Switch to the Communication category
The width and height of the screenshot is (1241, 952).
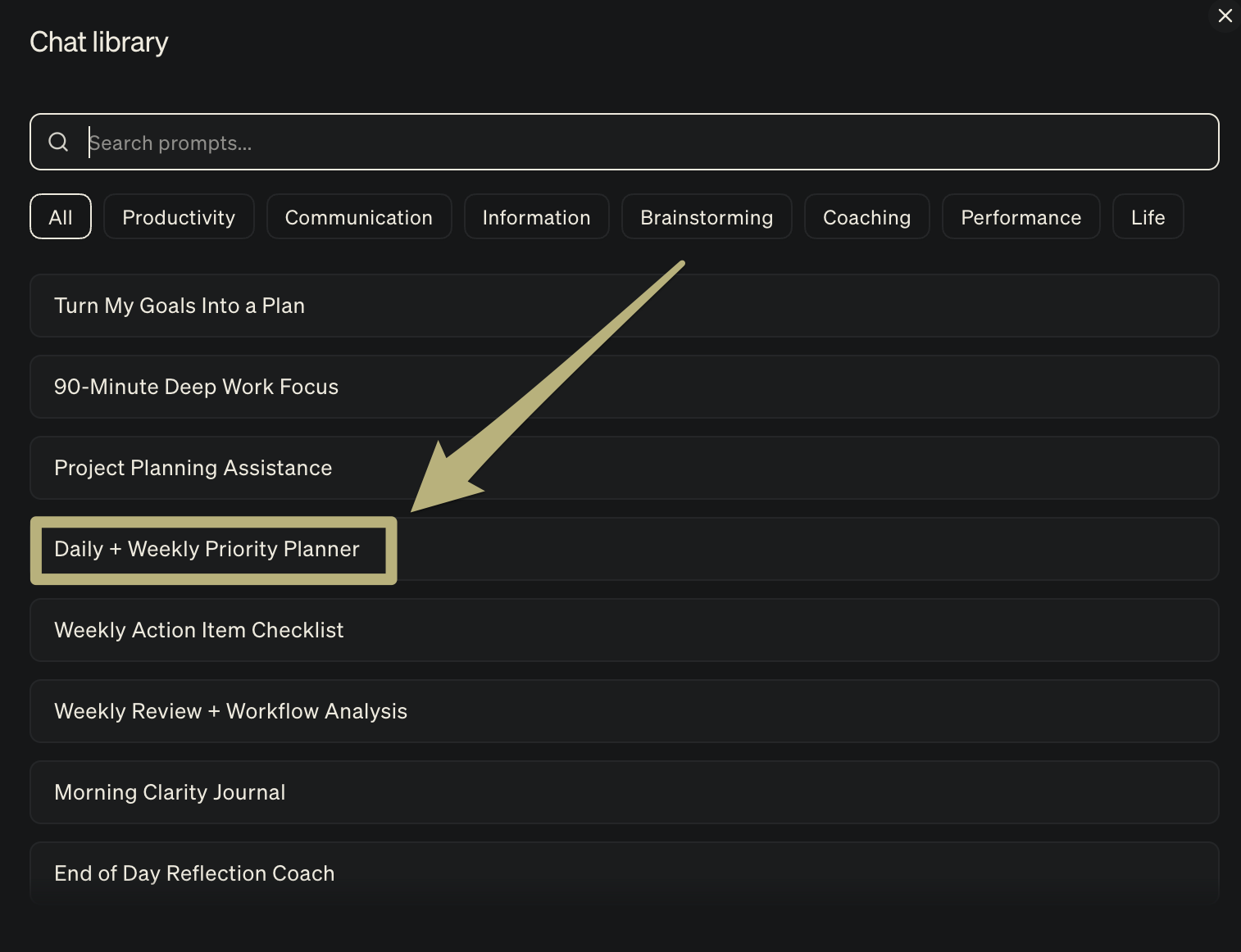tap(359, 217)
